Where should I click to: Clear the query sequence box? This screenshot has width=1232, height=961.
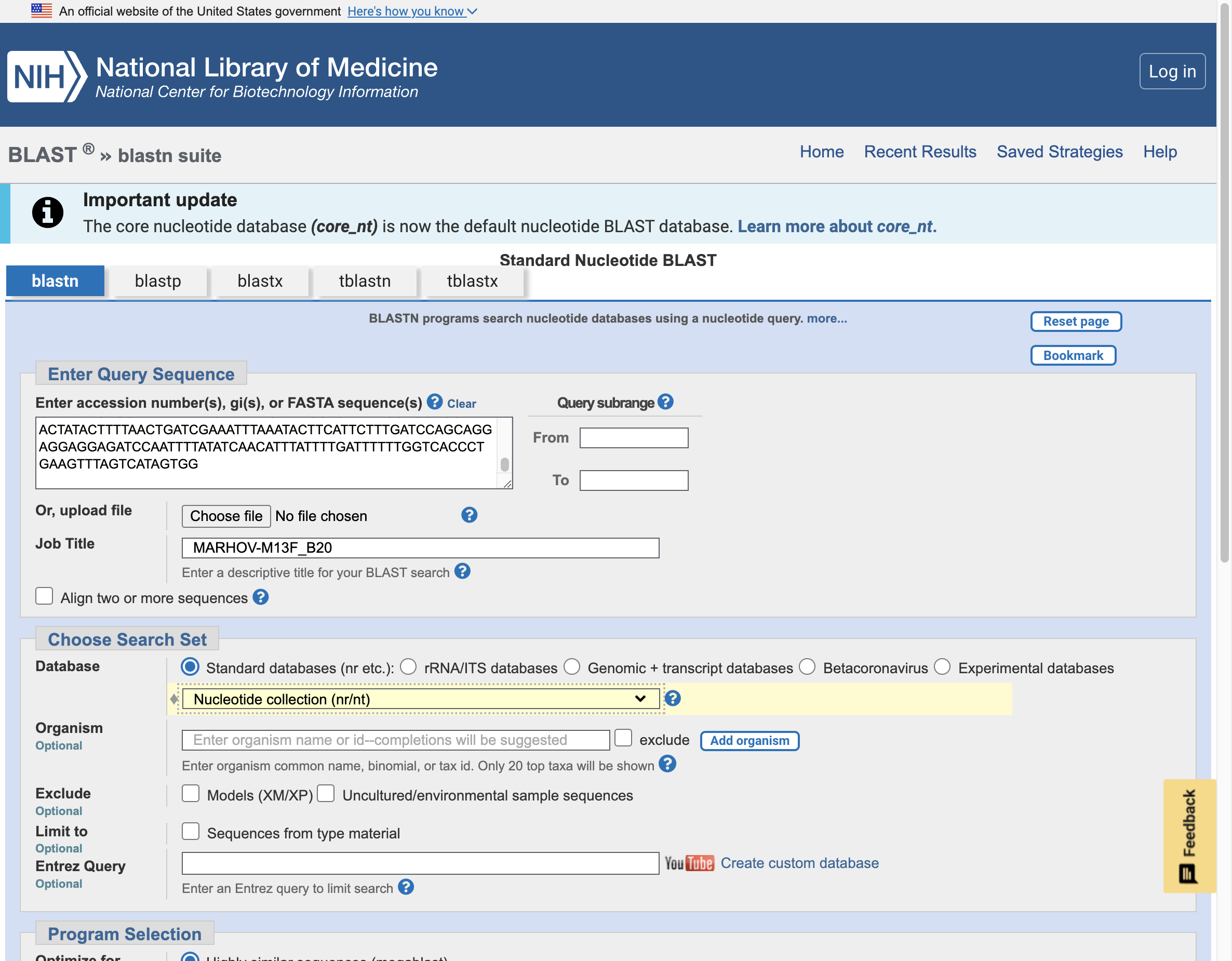pyautogui.click(x=461, y=404)
